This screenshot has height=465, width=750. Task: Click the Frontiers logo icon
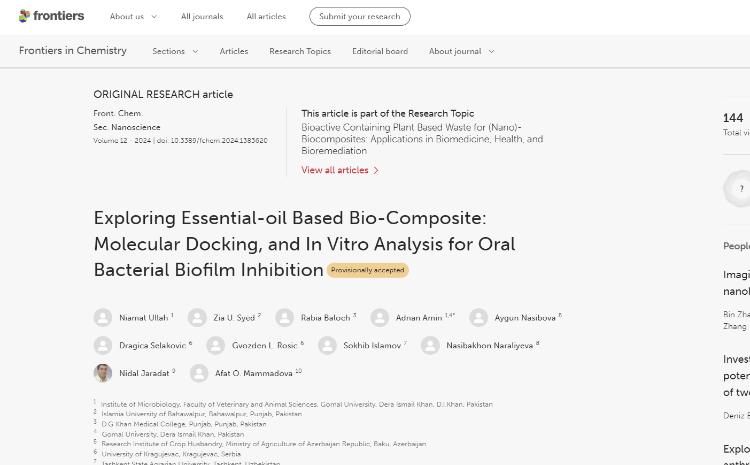pos(24,16)
